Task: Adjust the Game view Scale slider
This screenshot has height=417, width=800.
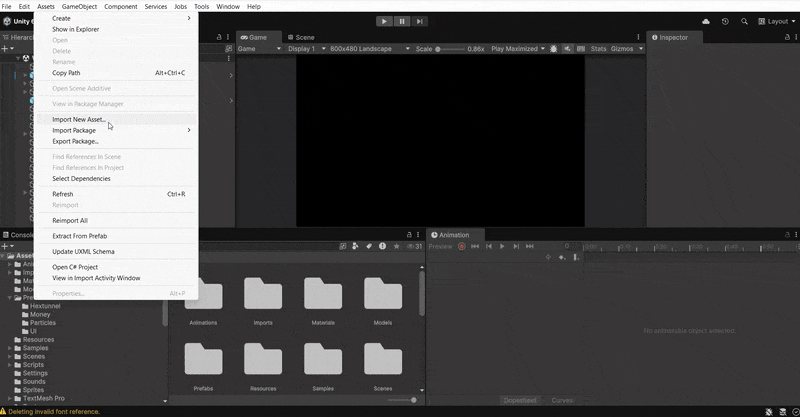Action: tap(449, 49)
